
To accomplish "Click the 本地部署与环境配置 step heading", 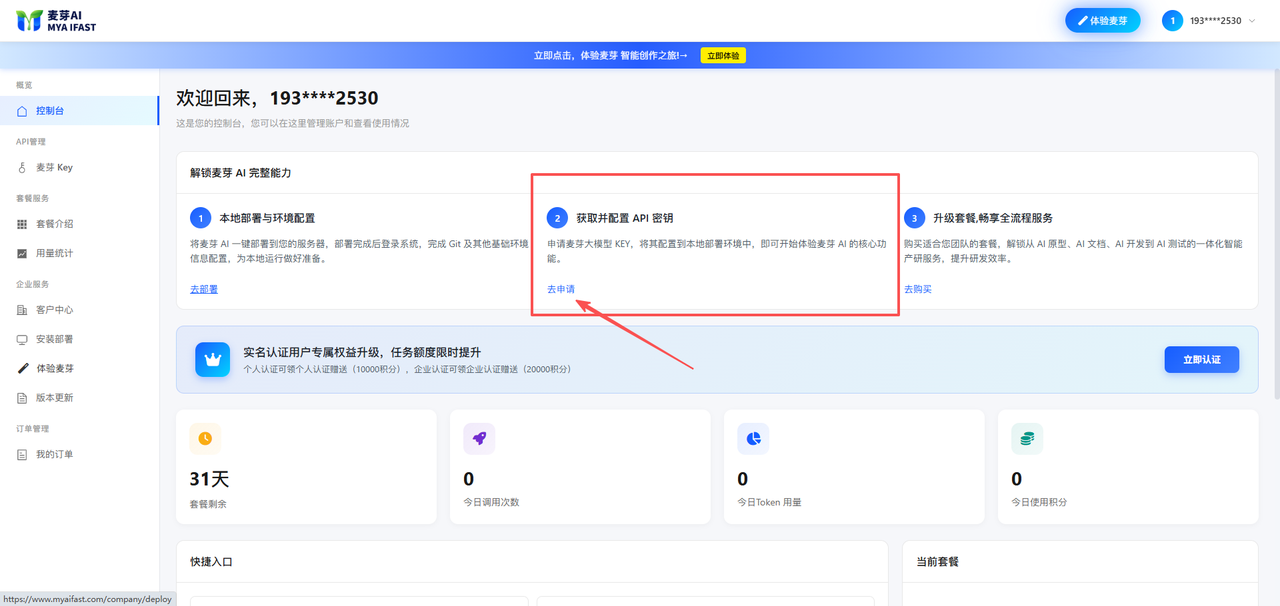I will click(267, 218).
